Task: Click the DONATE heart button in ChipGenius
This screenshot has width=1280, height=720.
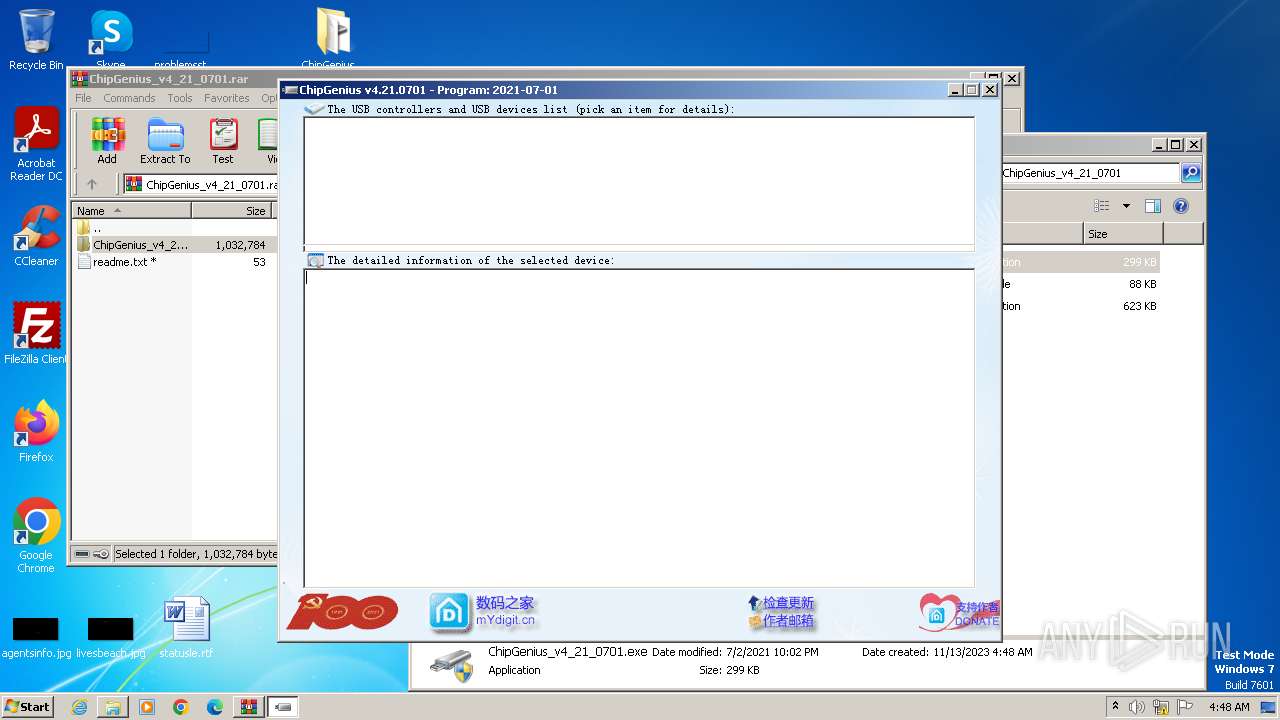Action: click(959, 613)
